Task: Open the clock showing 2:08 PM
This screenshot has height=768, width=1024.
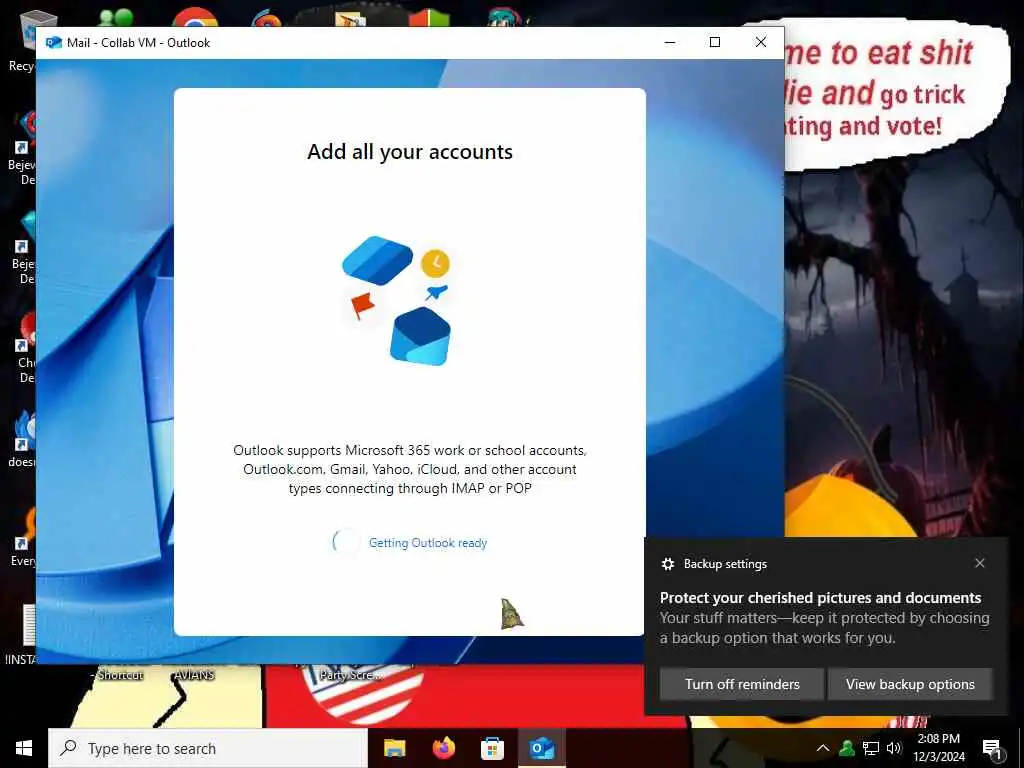Action: point(938,748)
